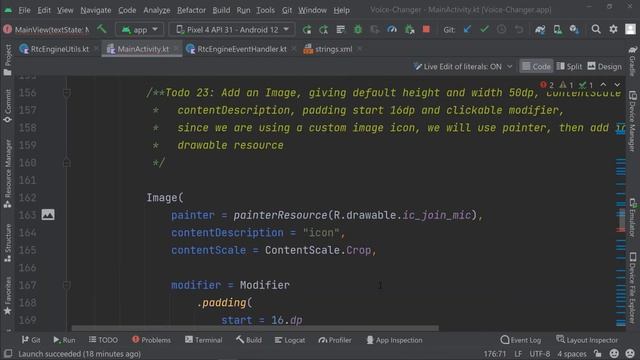Open the Problems tool window
Viewport: 640px width, 360px height.
tap(151, 340)
